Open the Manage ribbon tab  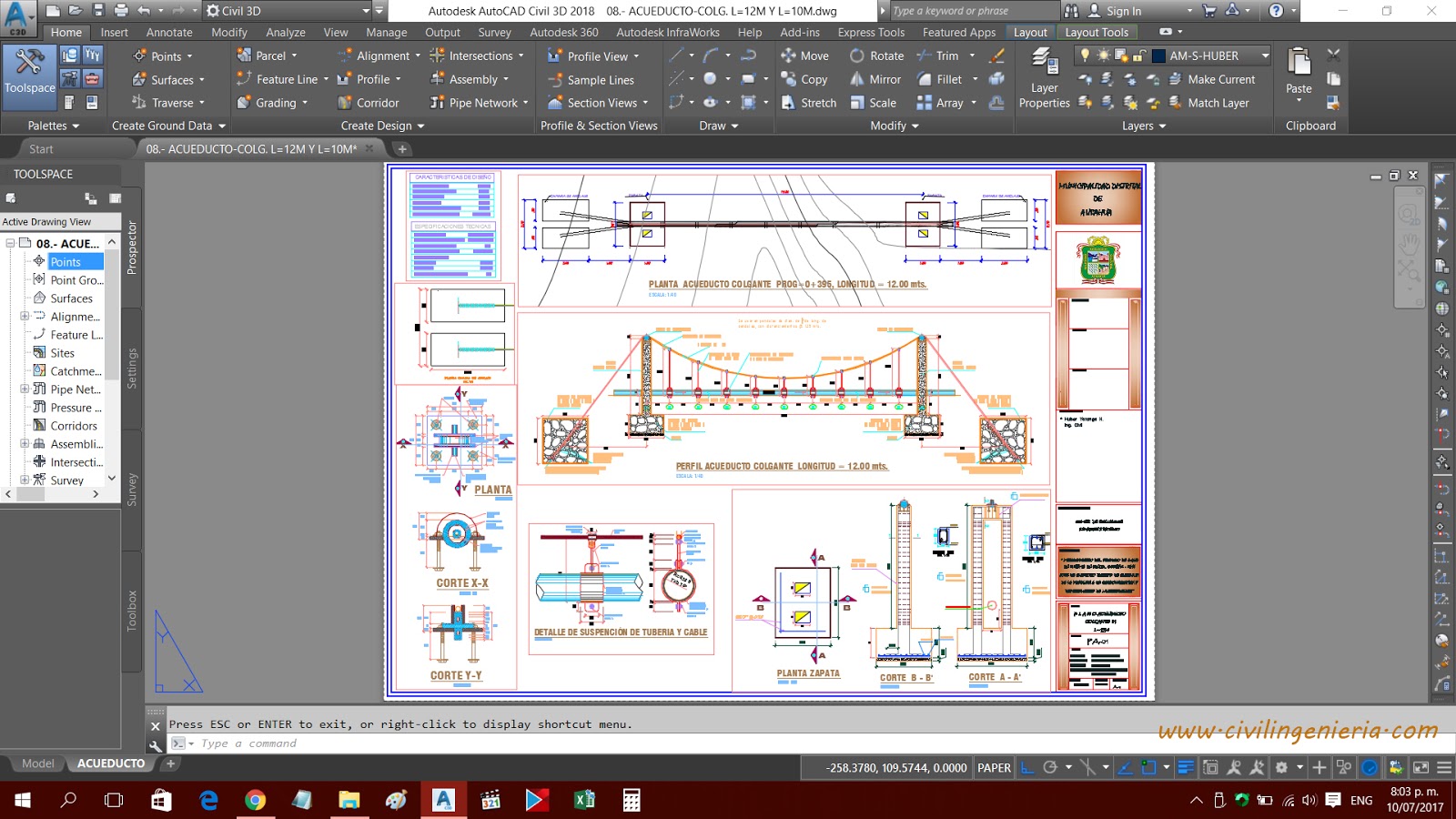coord(387,33)
